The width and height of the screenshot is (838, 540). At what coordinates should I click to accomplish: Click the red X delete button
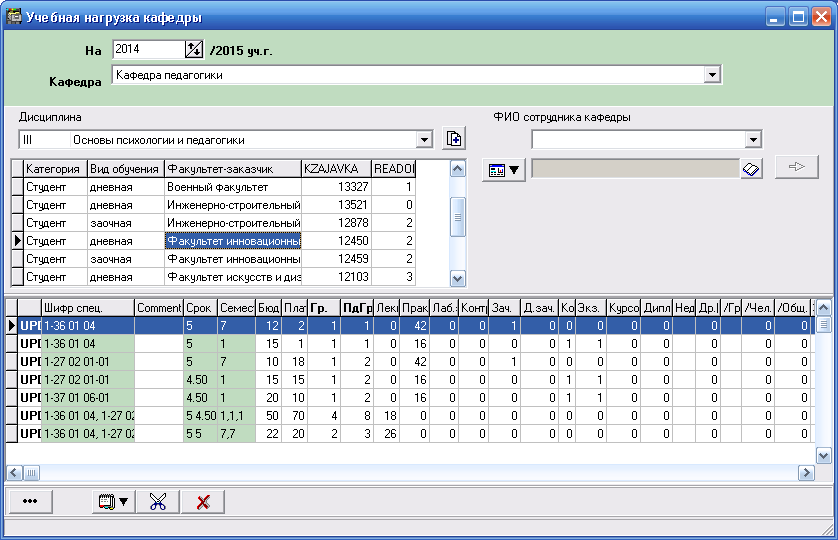[x=203, y=502]
